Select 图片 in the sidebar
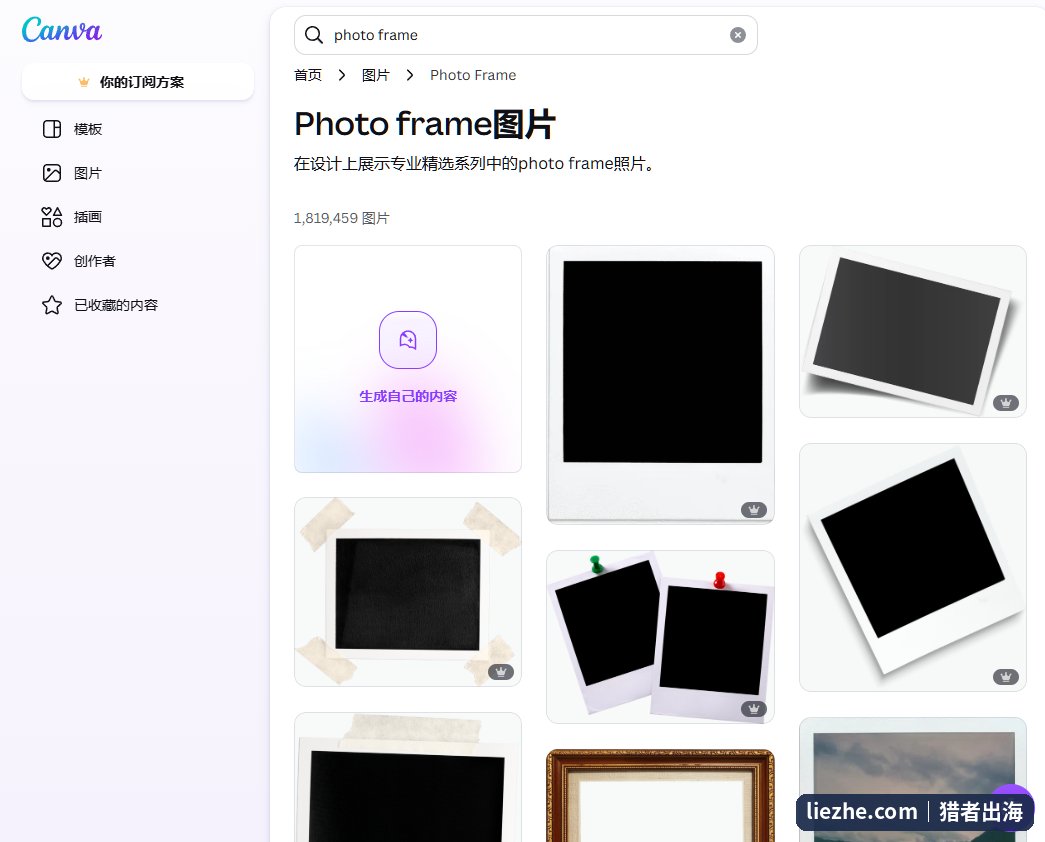Screen dimensions: 1045x842 click(x=87, y=173)
